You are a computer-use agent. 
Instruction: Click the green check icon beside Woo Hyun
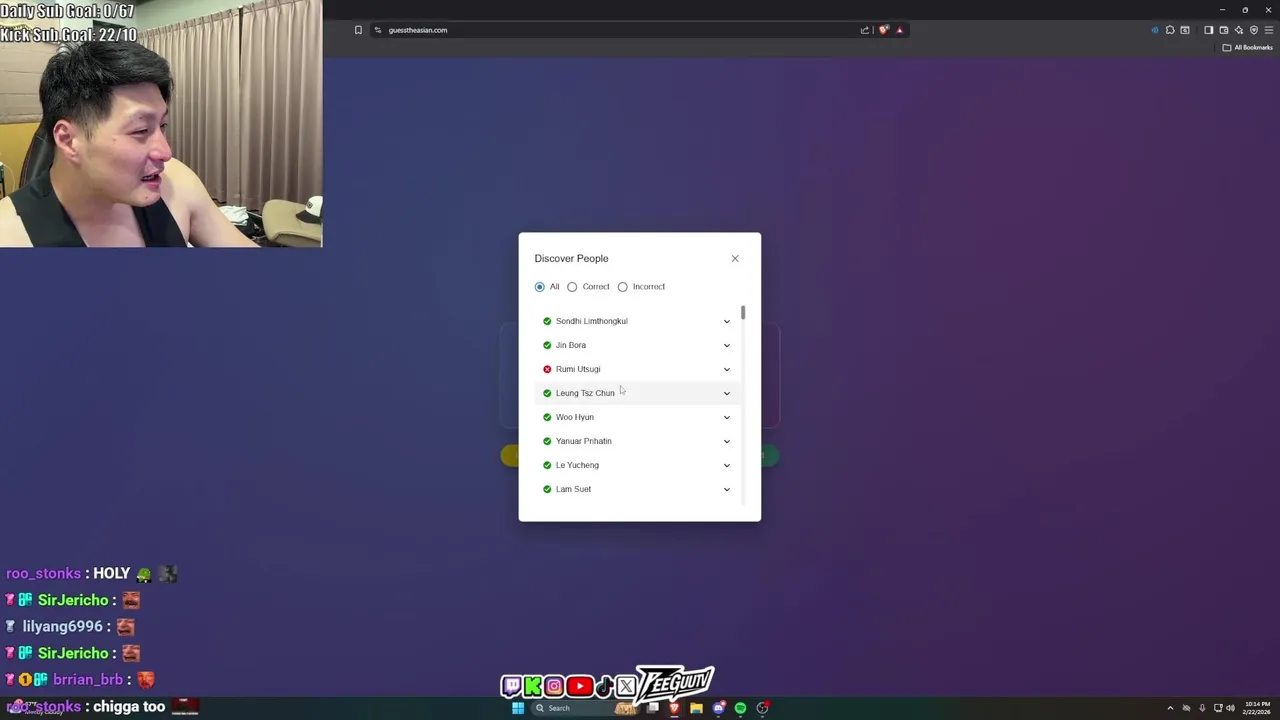(547, 417)
